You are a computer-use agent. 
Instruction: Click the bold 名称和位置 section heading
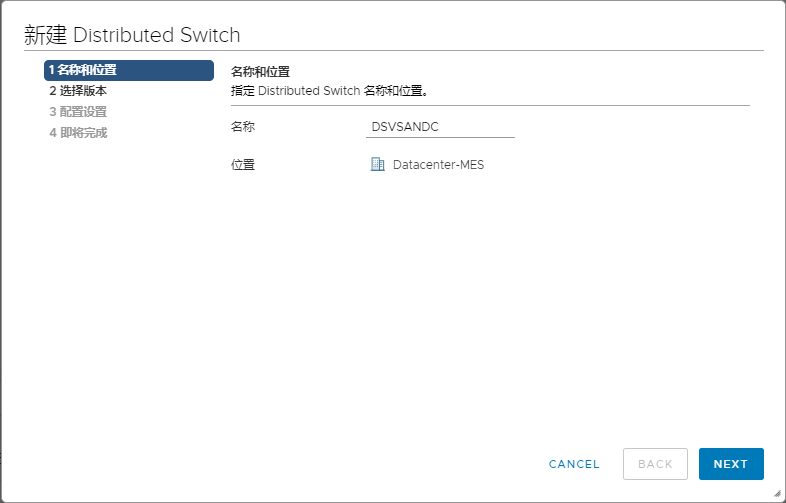pos(260,72)
